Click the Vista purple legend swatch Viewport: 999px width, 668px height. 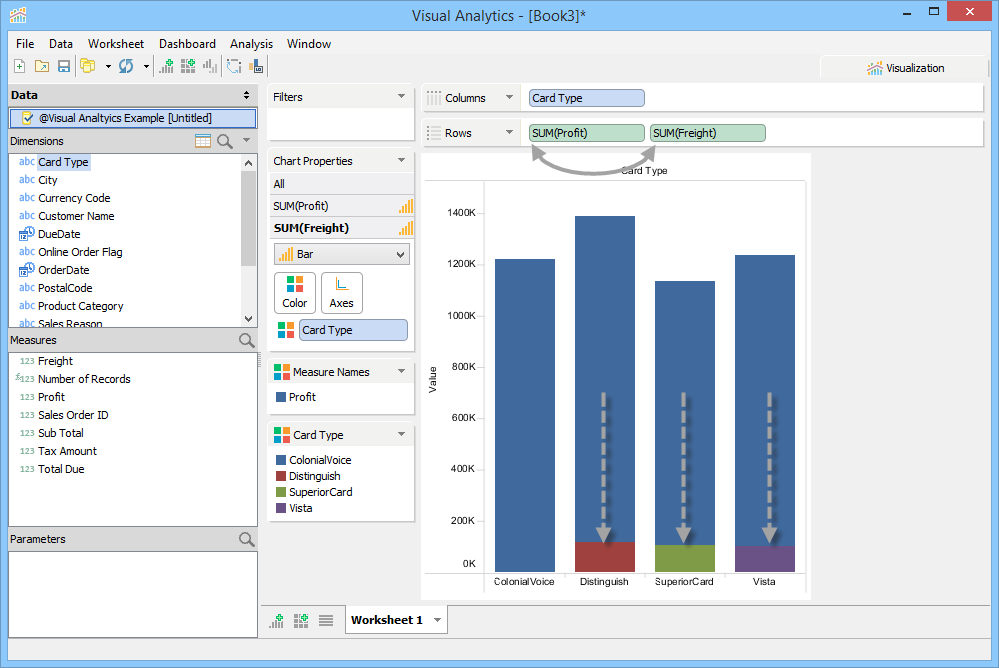click(281, 508)
